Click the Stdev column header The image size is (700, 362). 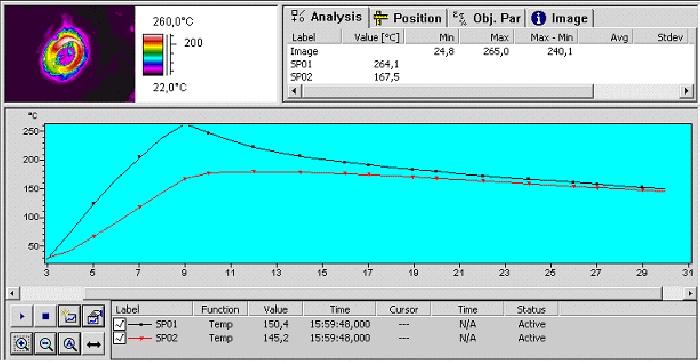(662, 37)
